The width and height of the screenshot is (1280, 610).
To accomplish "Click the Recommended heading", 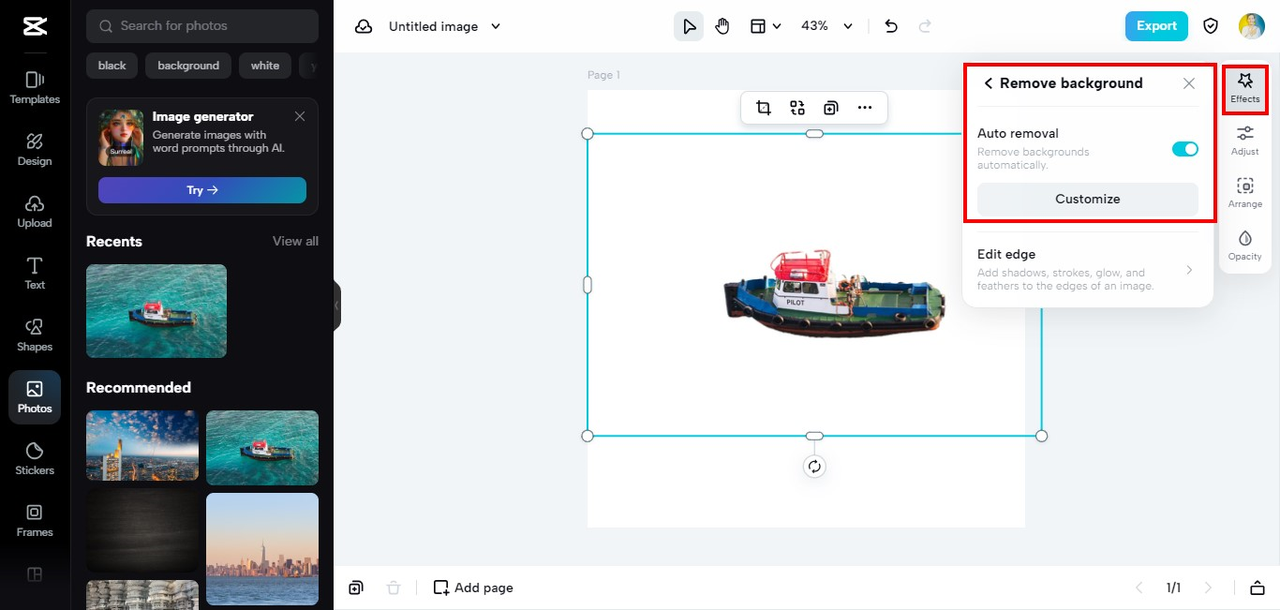I will pos(138,388).
